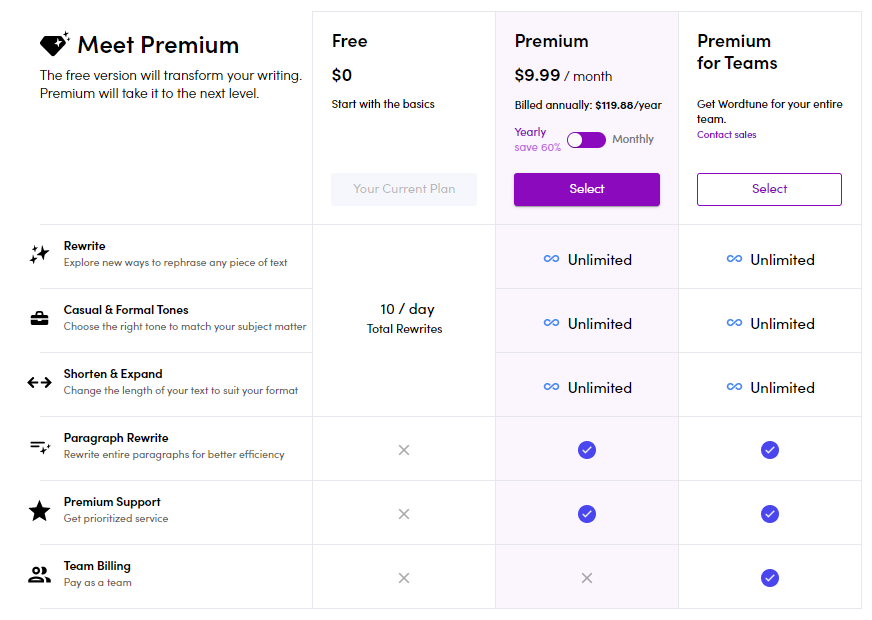
Task: Click the Premium Support star icon
Action: click(x=39, y=511)
